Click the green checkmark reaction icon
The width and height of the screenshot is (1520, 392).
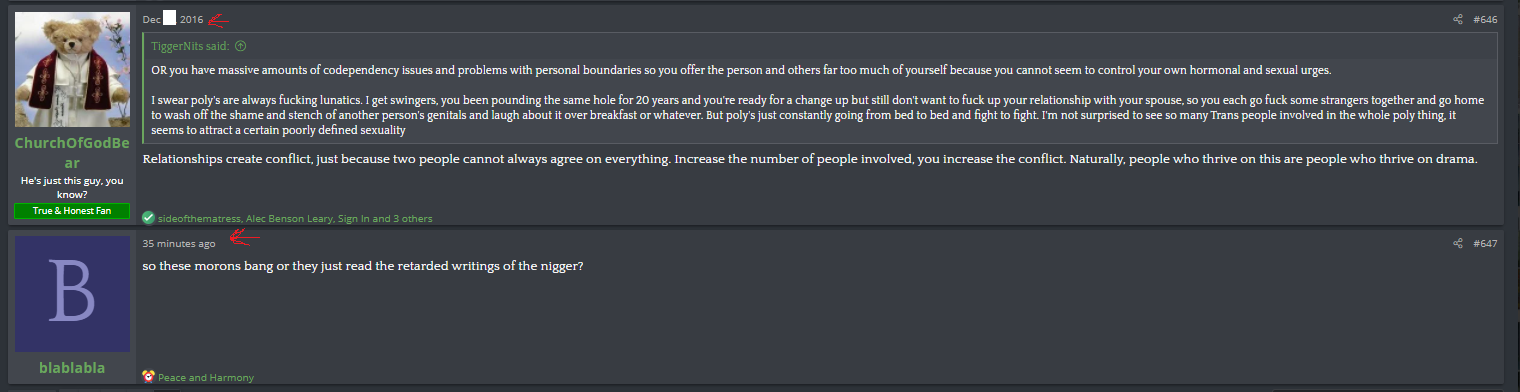149,217
